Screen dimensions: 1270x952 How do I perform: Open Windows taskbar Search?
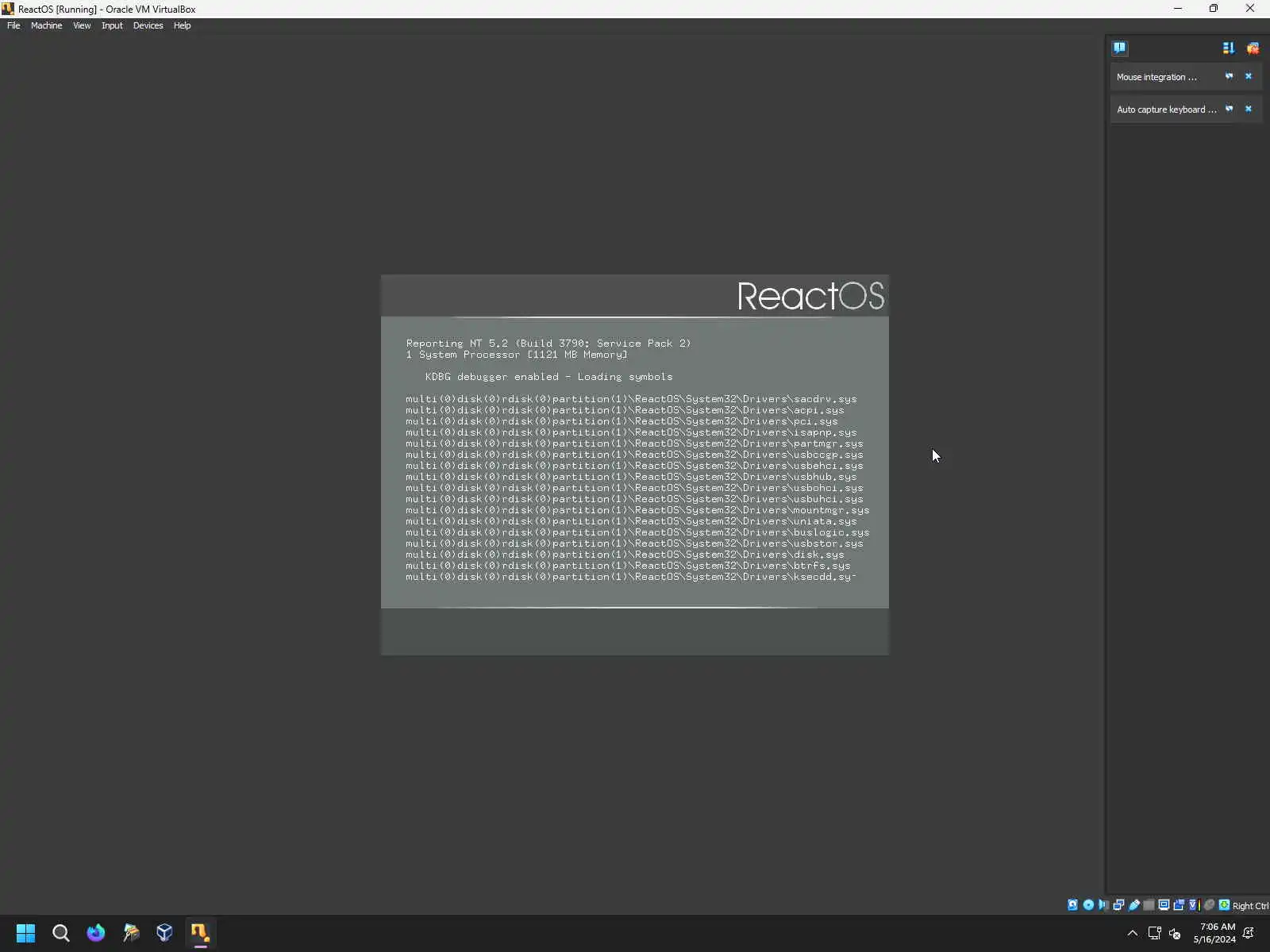(x=60, y=933)
